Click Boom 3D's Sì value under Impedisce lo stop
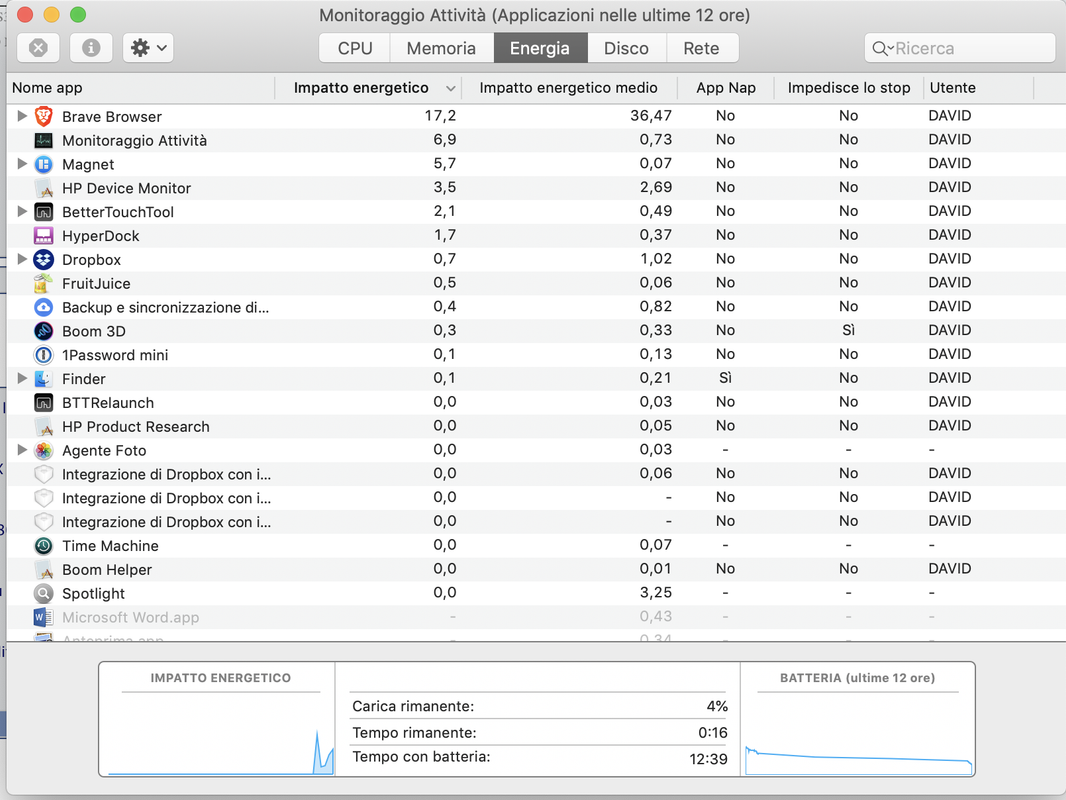The height and width of the screenshot is (800, 1066). coord(848,330)
